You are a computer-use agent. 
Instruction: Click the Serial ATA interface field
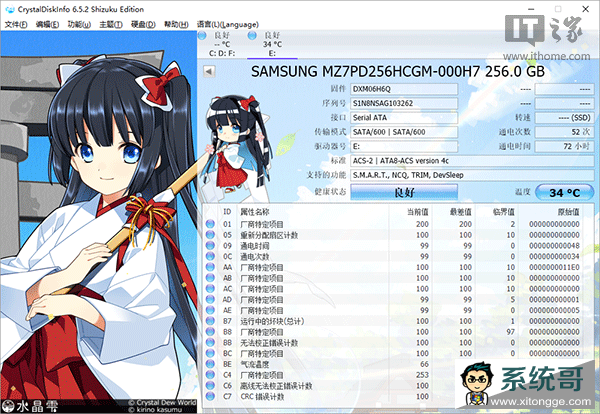404,117
